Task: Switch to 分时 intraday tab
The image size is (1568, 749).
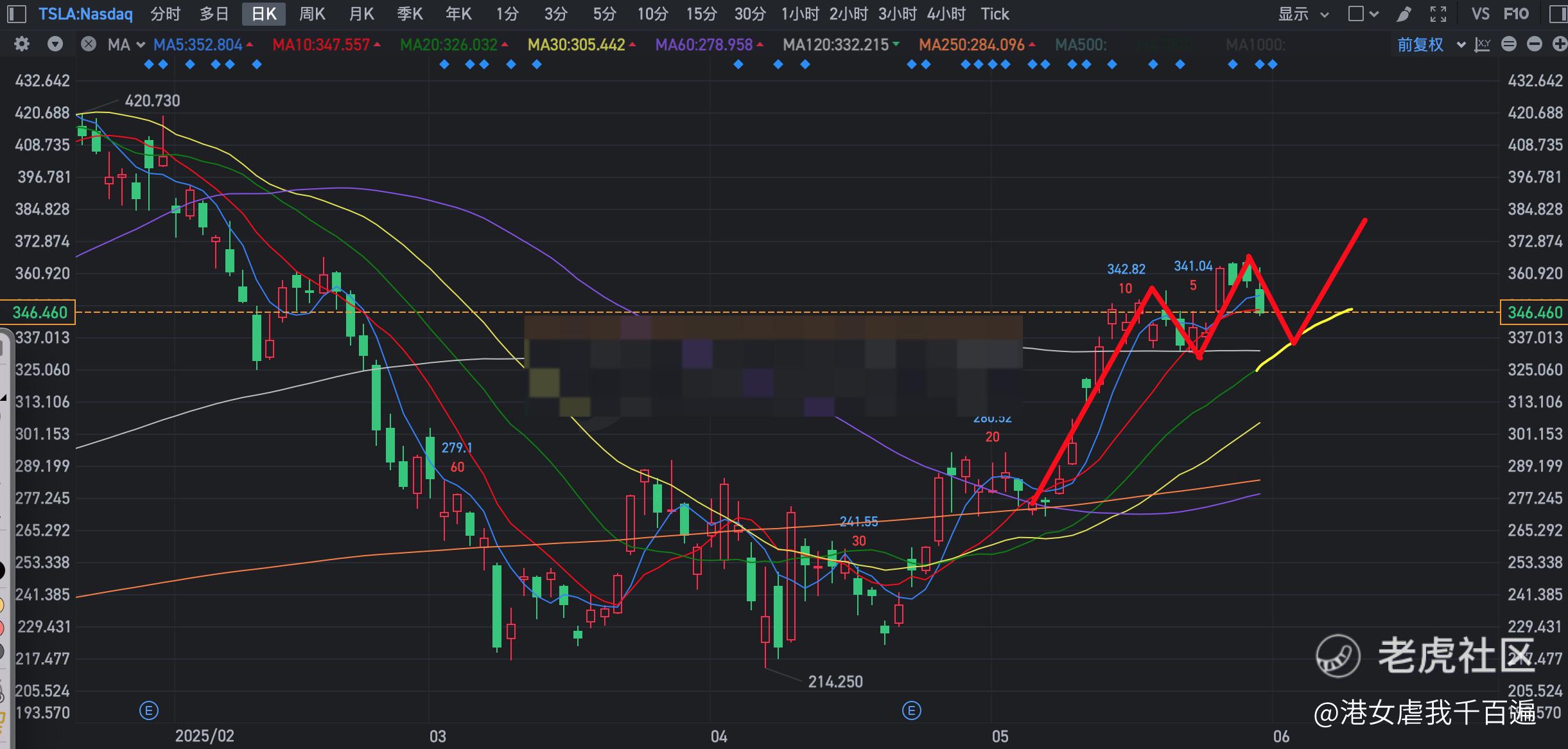Action: point(165,13)
